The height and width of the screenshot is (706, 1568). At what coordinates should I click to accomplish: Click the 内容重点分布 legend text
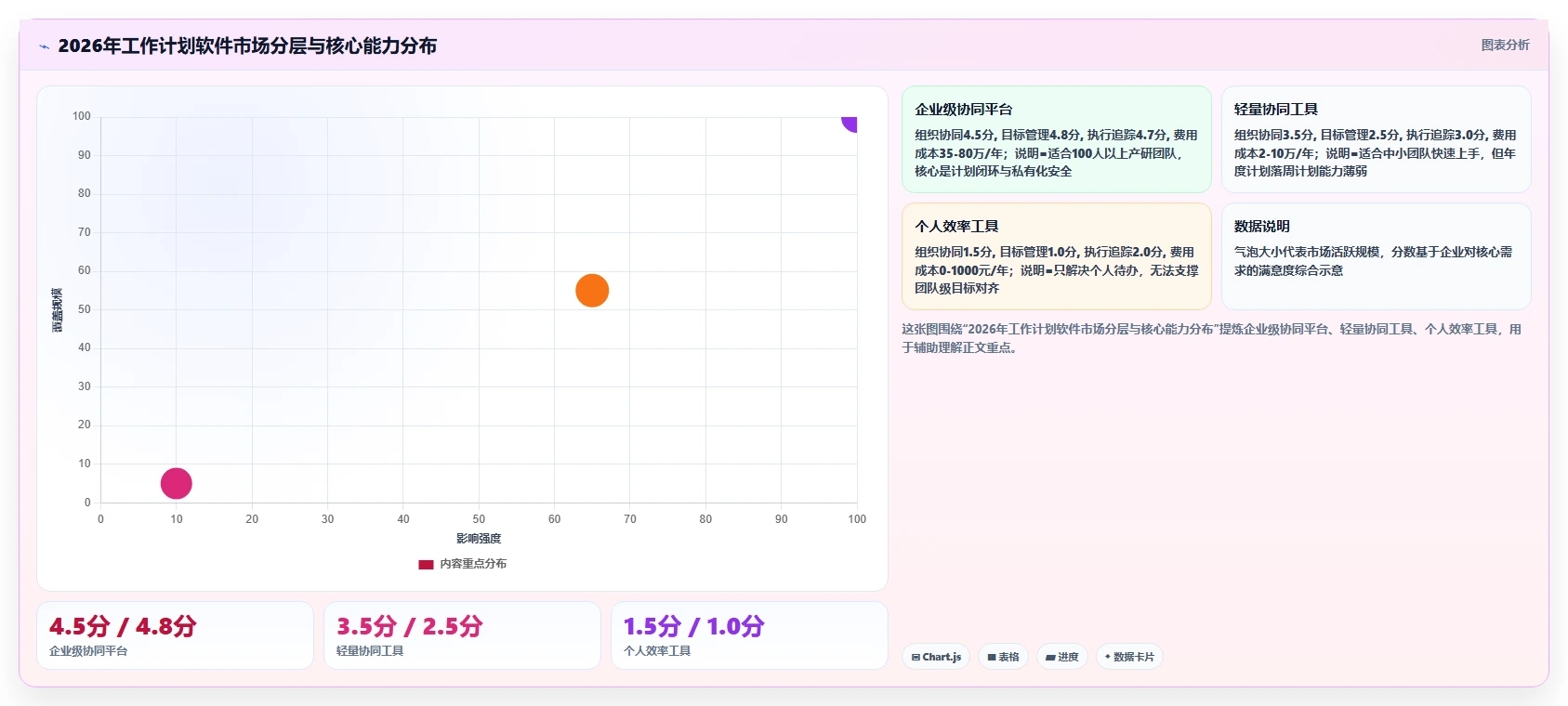click(x=473, y=564)
